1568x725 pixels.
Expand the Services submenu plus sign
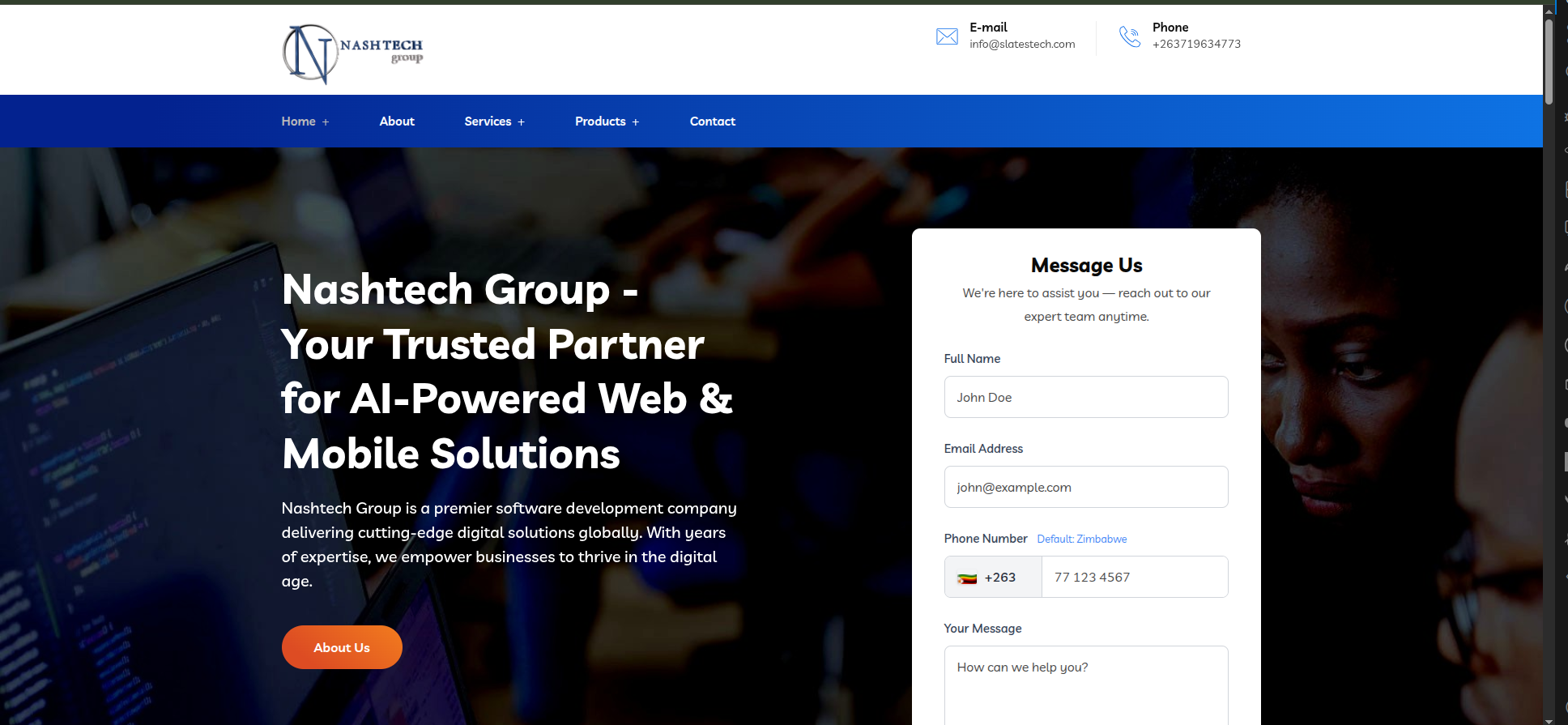pos(522,122)
